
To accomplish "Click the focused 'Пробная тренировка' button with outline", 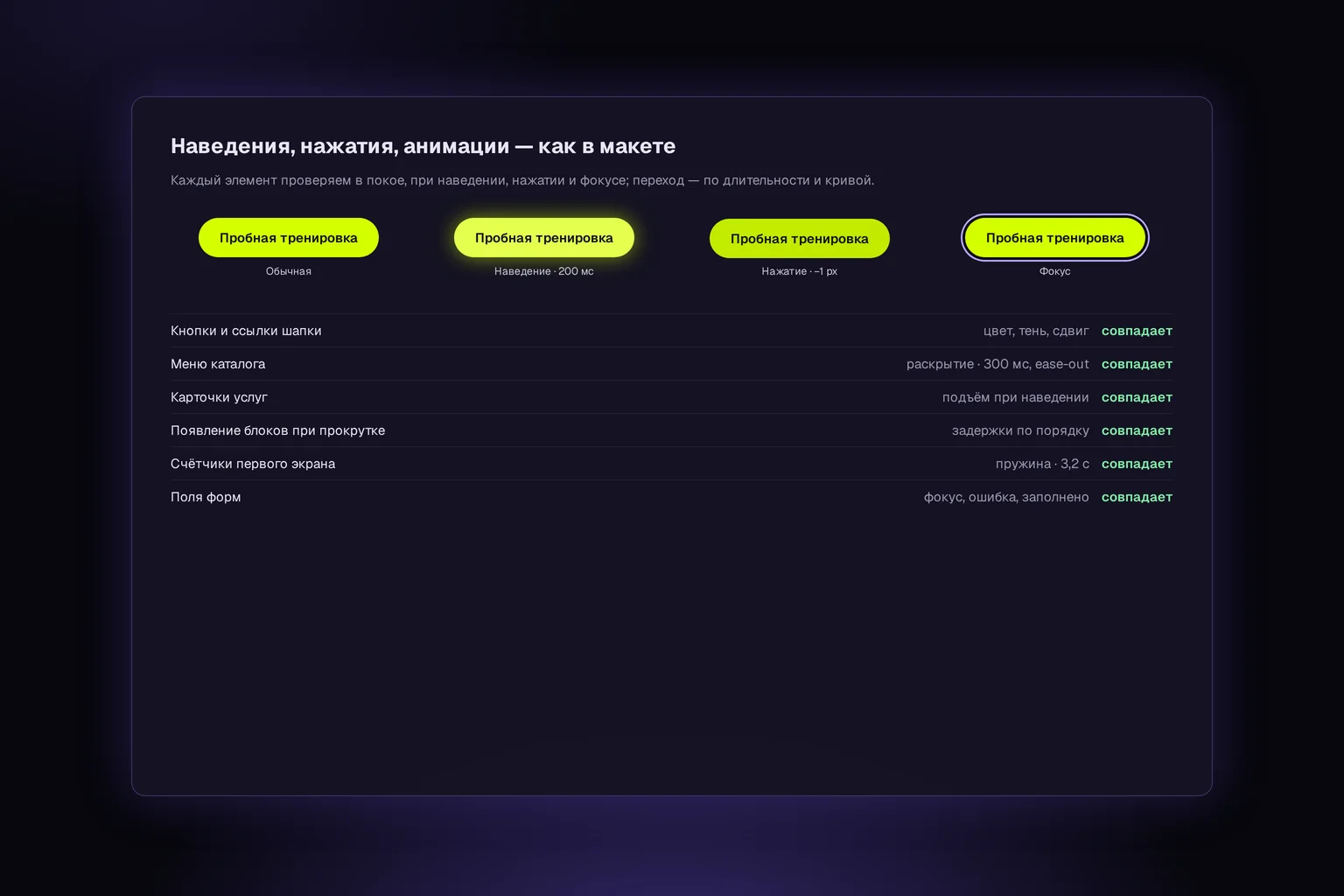I will point(1055,238).
